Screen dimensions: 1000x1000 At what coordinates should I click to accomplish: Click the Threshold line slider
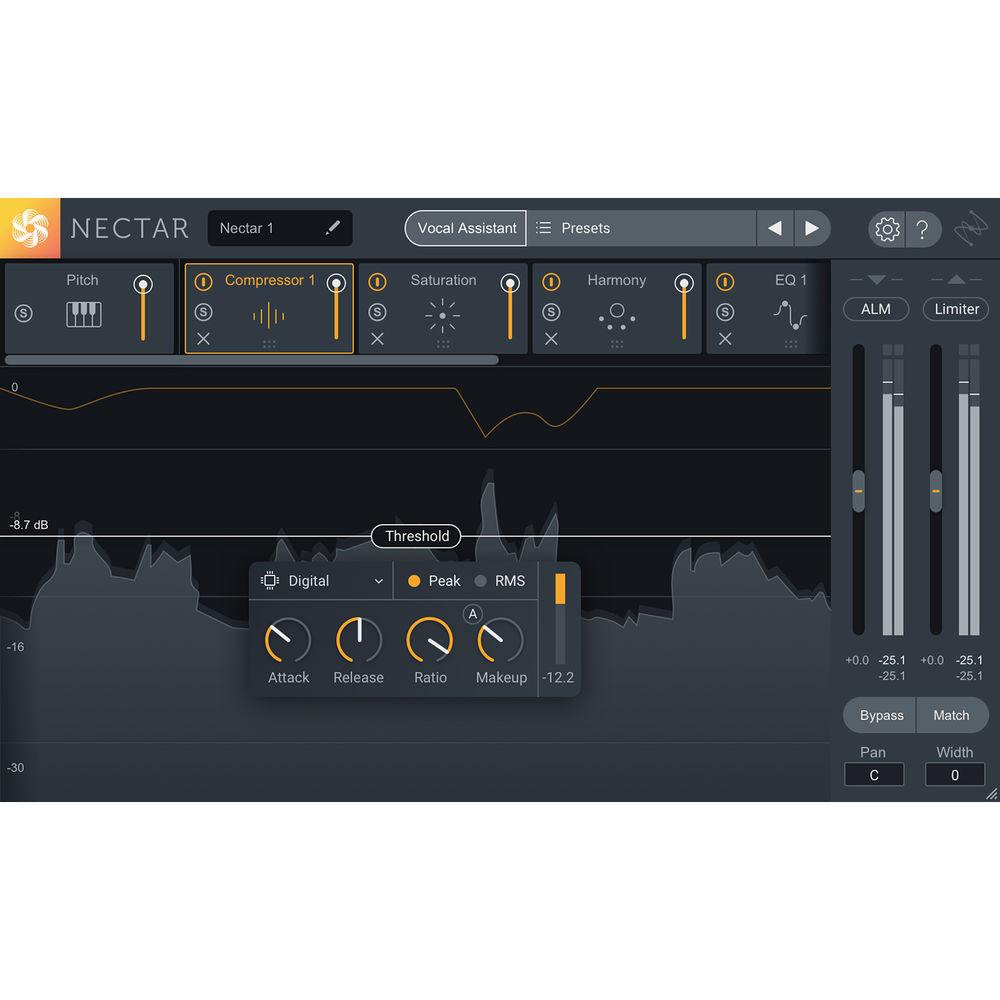[416, 536]
